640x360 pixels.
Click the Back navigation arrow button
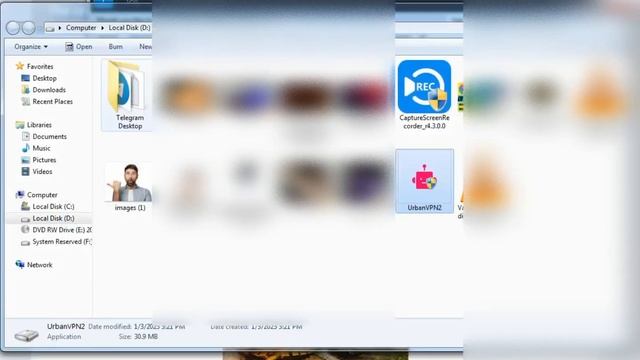(x=13, y=28)
